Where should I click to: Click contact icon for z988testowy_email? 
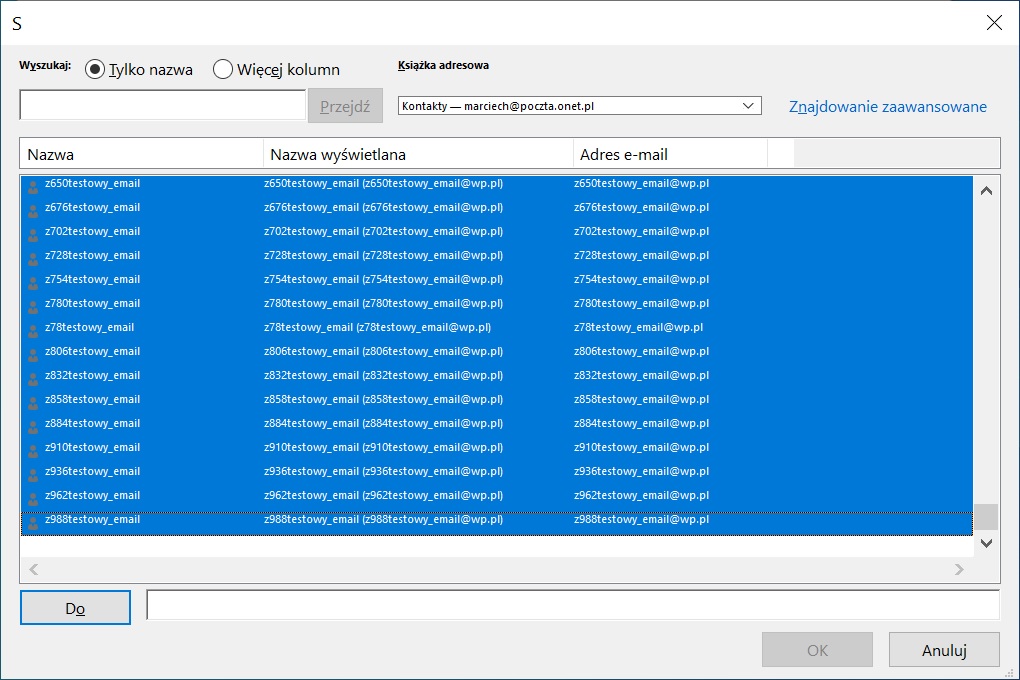click(x=33, y=520)
